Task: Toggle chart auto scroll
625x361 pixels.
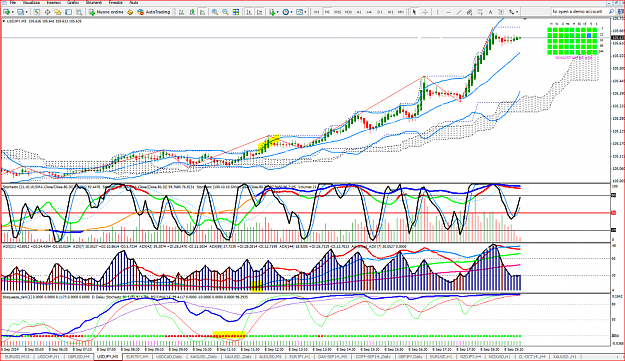Action: (x=249, y=12)
